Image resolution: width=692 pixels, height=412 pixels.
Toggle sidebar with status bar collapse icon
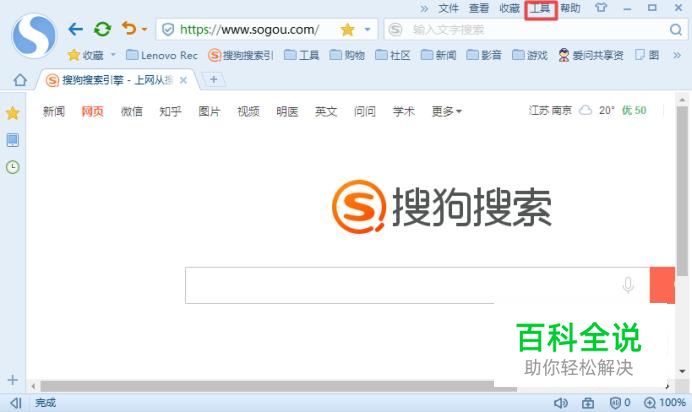(x=15, y=403)
